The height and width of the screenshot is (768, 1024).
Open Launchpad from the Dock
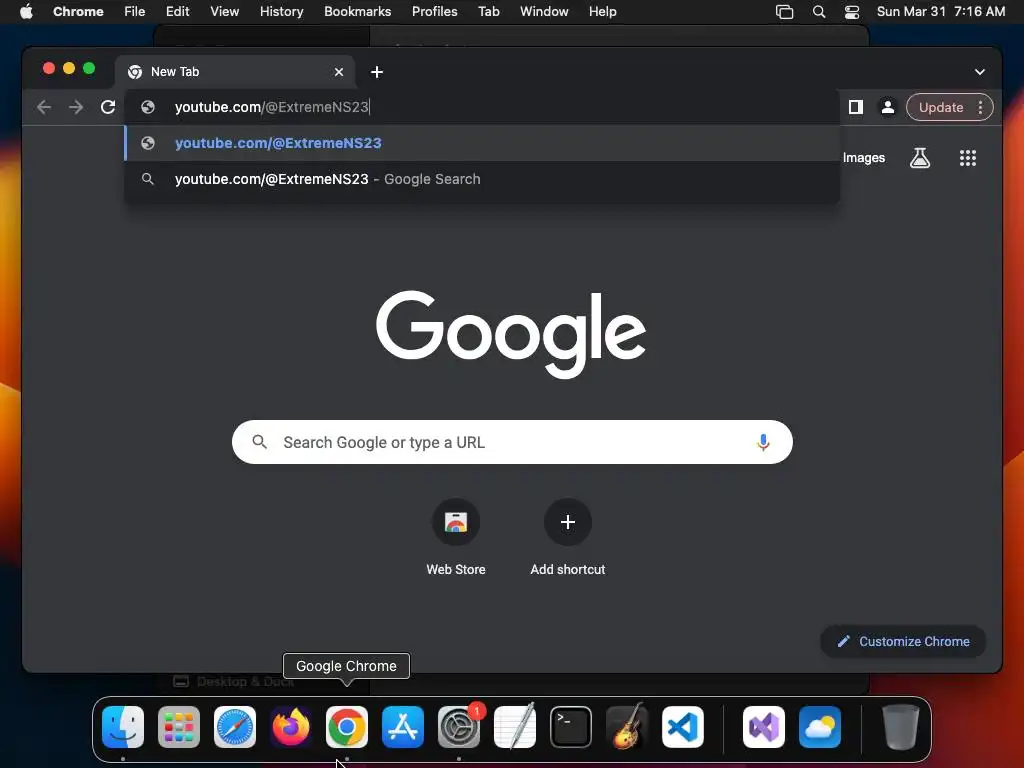[x=179, y=727]
